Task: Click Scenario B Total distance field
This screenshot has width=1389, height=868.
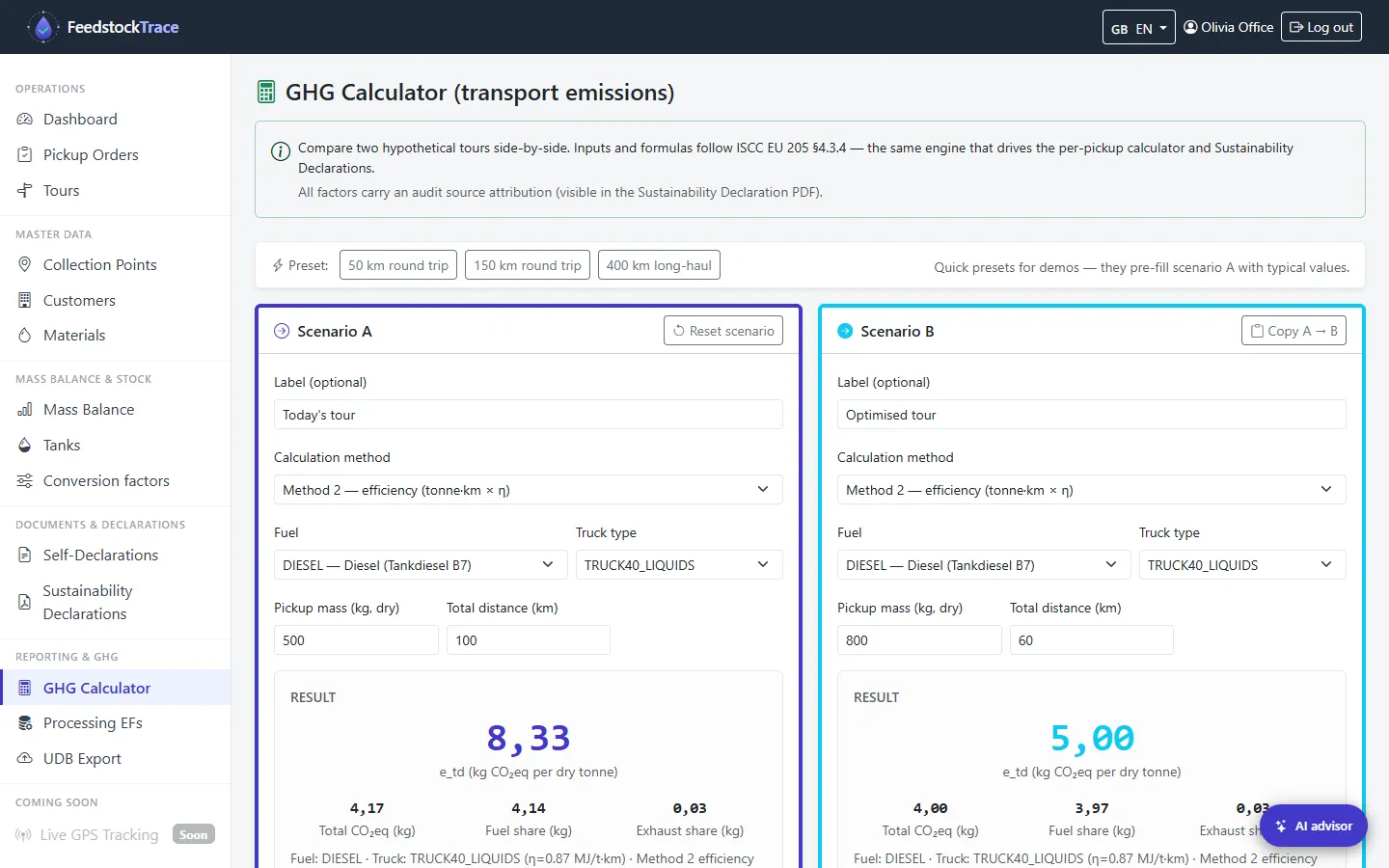Action: (1091, 640)
